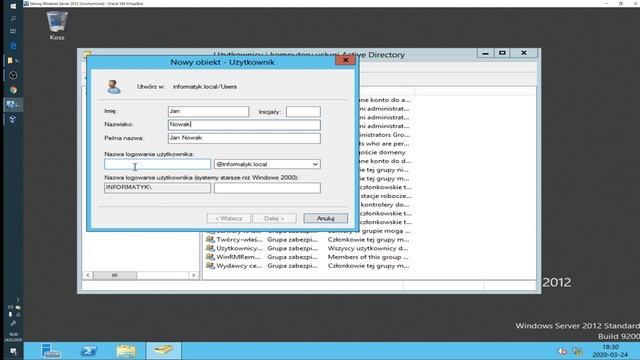
Task: Click the Użytkownicy... group icon
Action: click(x=210, y=248)
